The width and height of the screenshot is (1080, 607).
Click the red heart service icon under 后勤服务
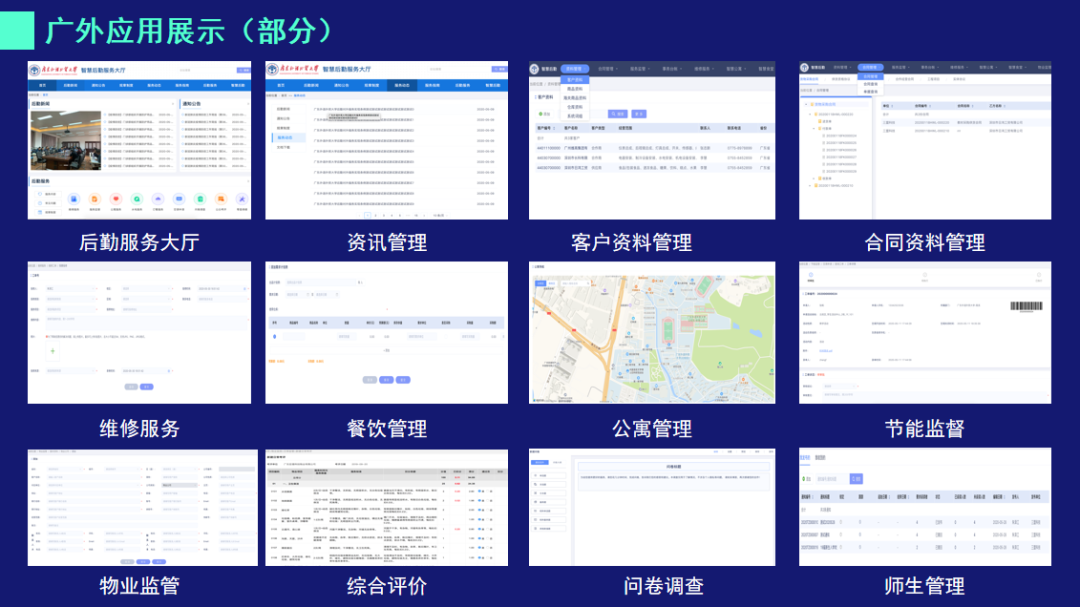pyautogui.click(x=116, y=199)
